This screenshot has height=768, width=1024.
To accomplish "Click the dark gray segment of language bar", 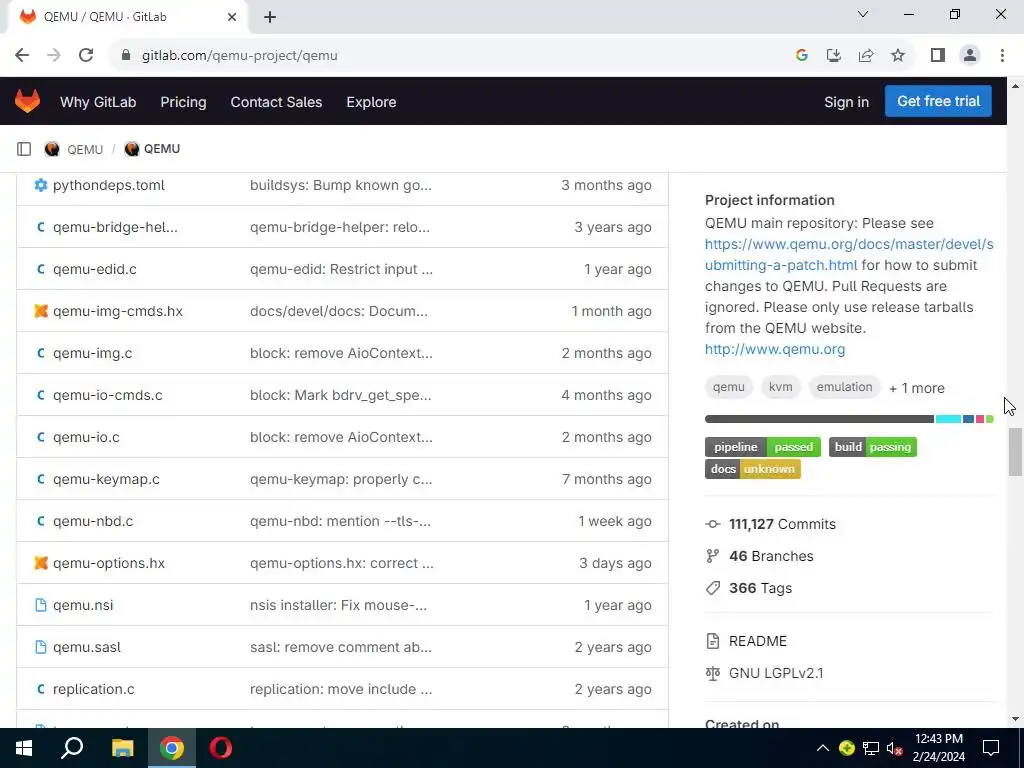I will tap(820, 419).
